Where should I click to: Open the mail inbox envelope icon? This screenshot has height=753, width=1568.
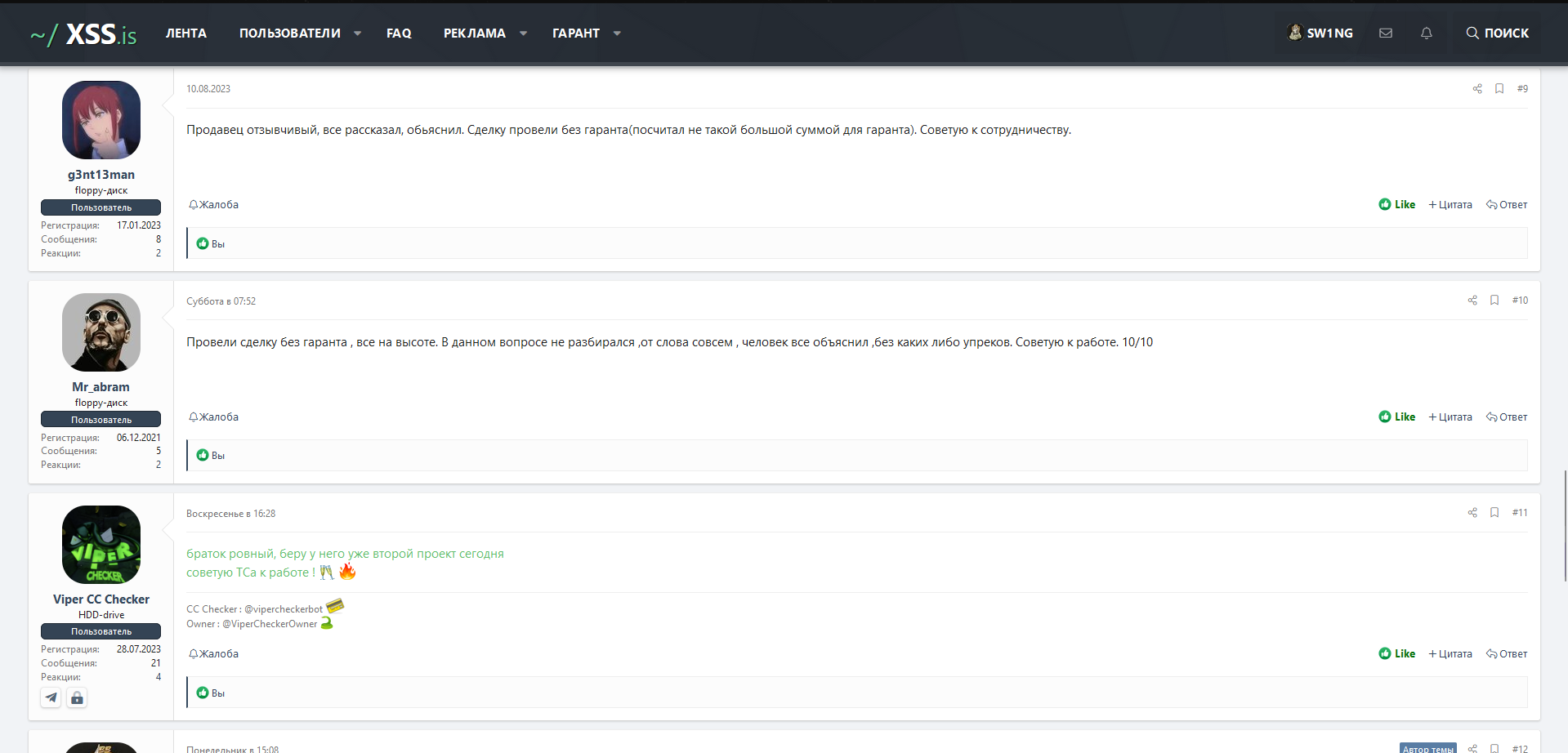pos(1386,33)
